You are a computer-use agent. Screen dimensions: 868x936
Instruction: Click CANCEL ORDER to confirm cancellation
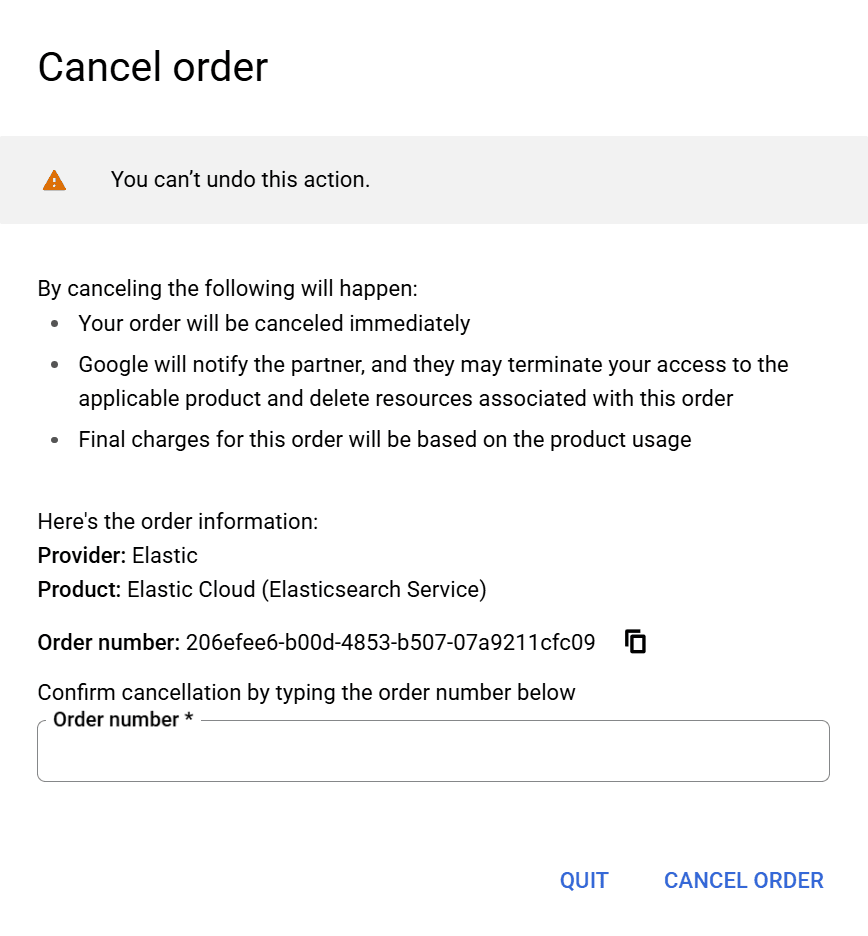(743, 880)
